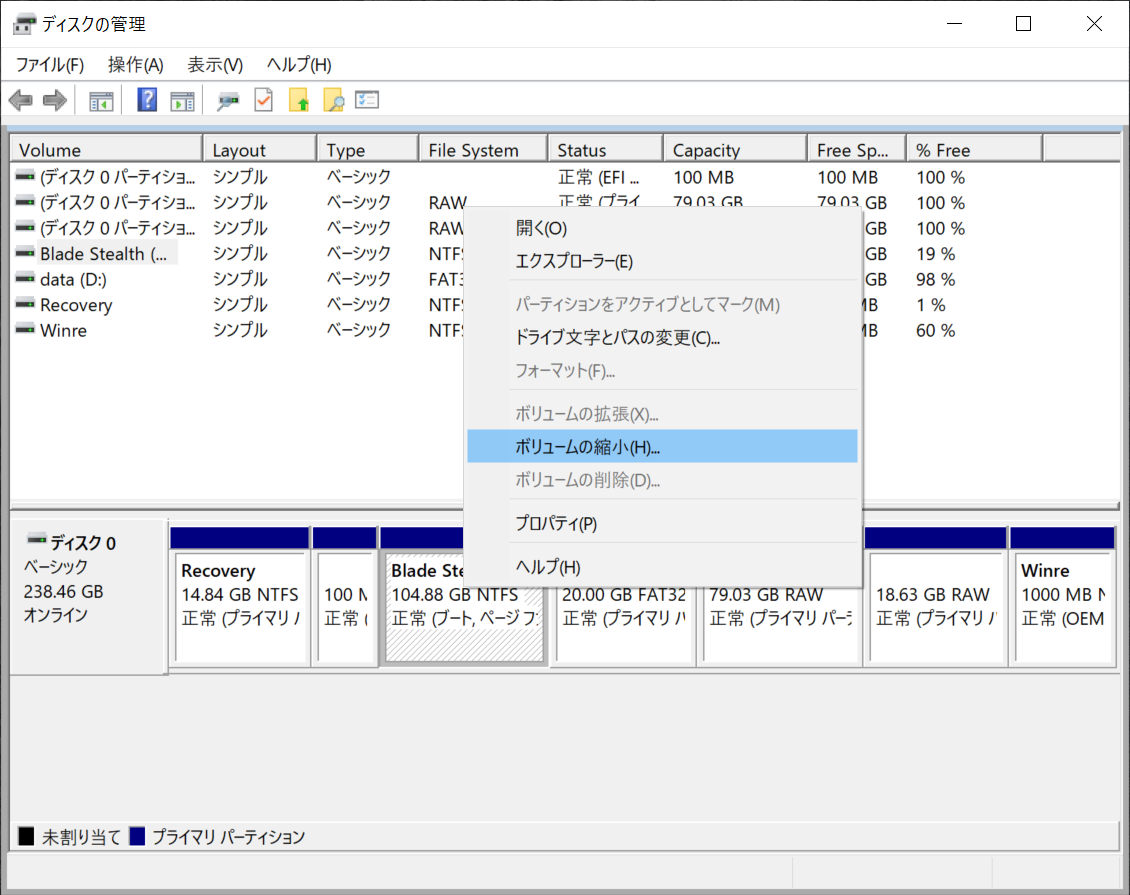
Task: Click the black 未割り当て legend swatch
Action: (26, 836)
